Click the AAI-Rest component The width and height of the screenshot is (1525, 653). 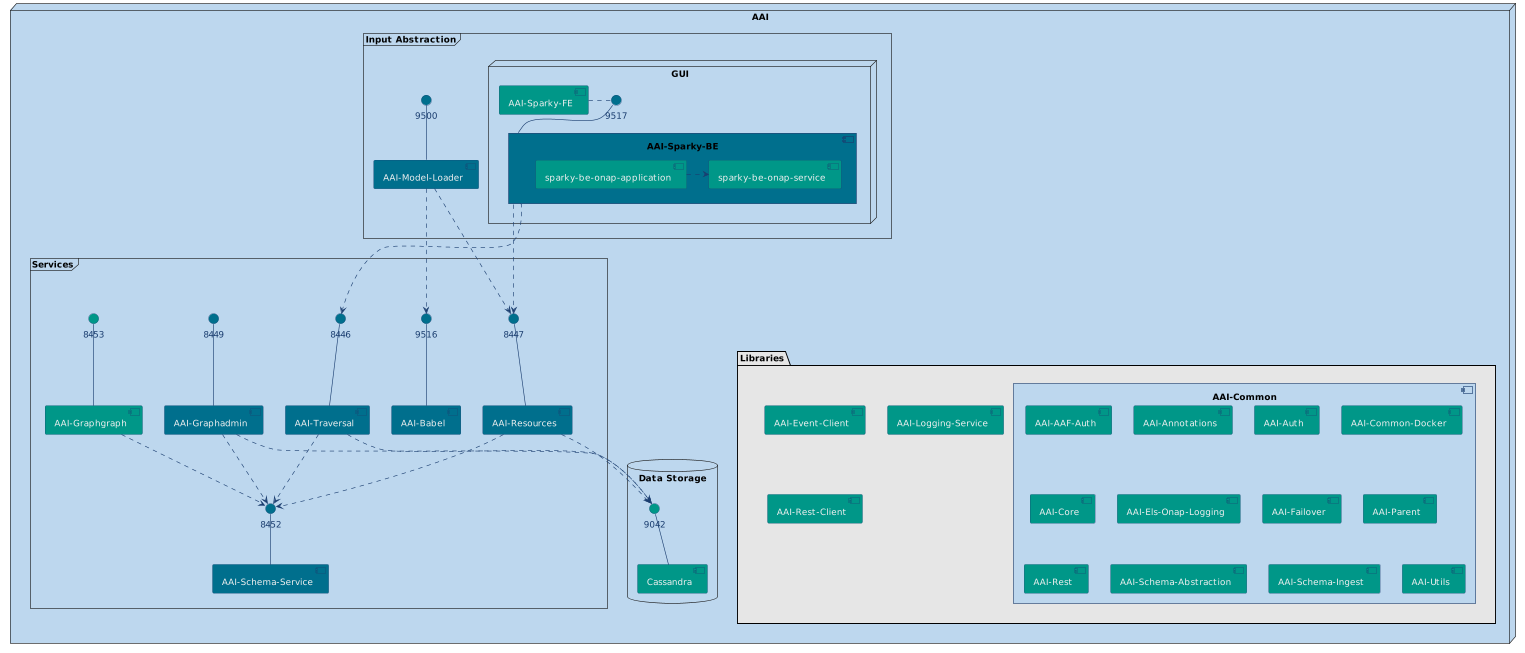pos(1057,579)
